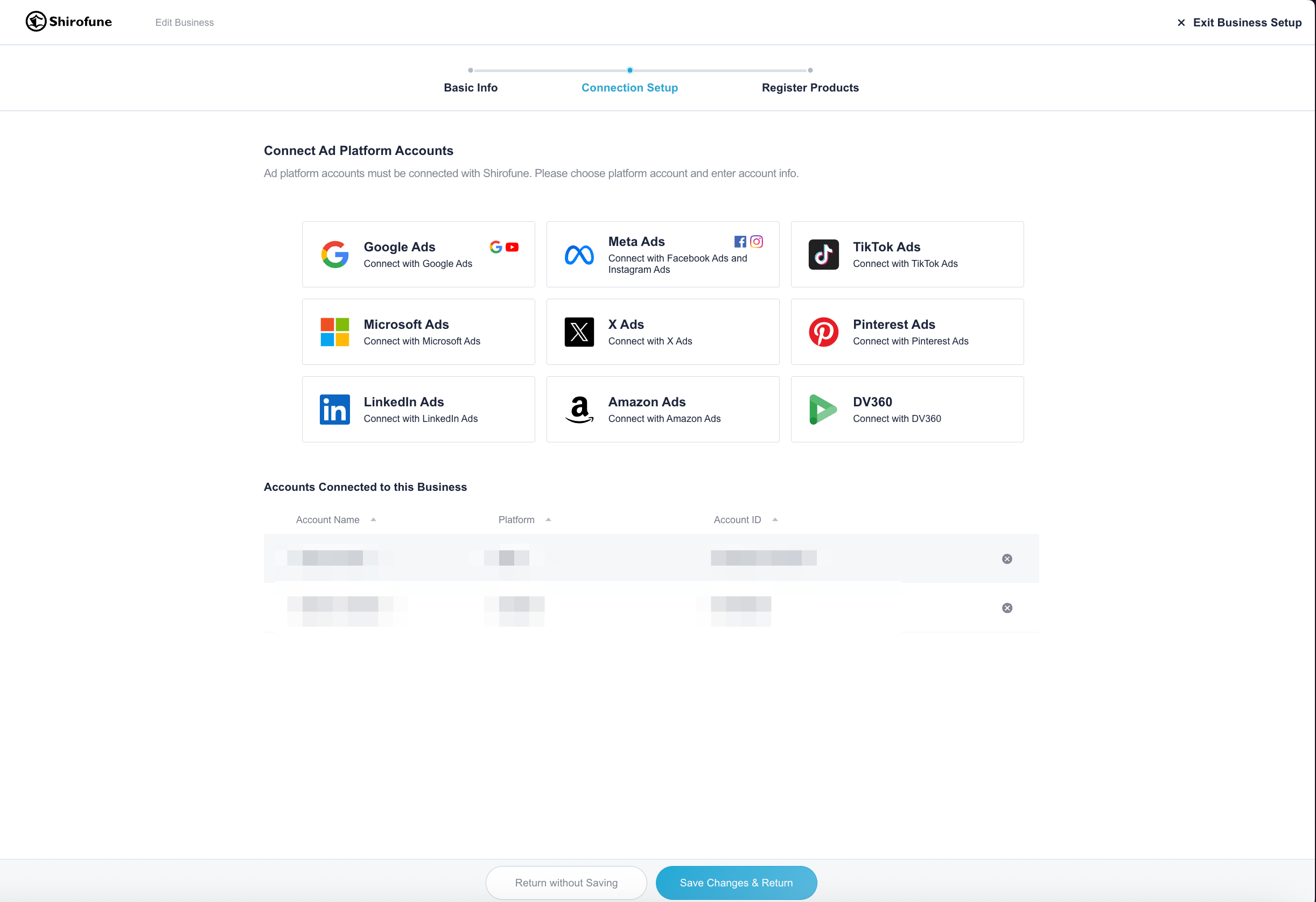1316x902 pixels.
Task: Select the Connection Setup step
Action: click(629, 88)
